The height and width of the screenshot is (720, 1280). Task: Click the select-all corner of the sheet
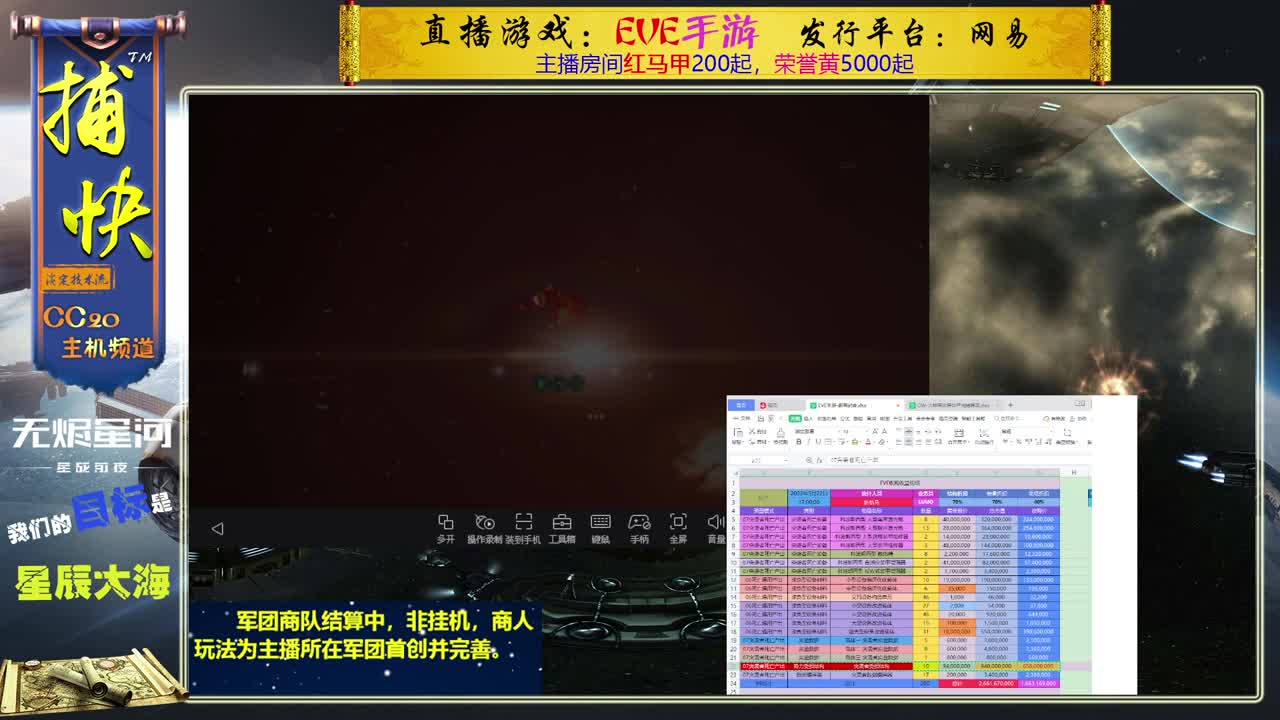pos(733,472)
